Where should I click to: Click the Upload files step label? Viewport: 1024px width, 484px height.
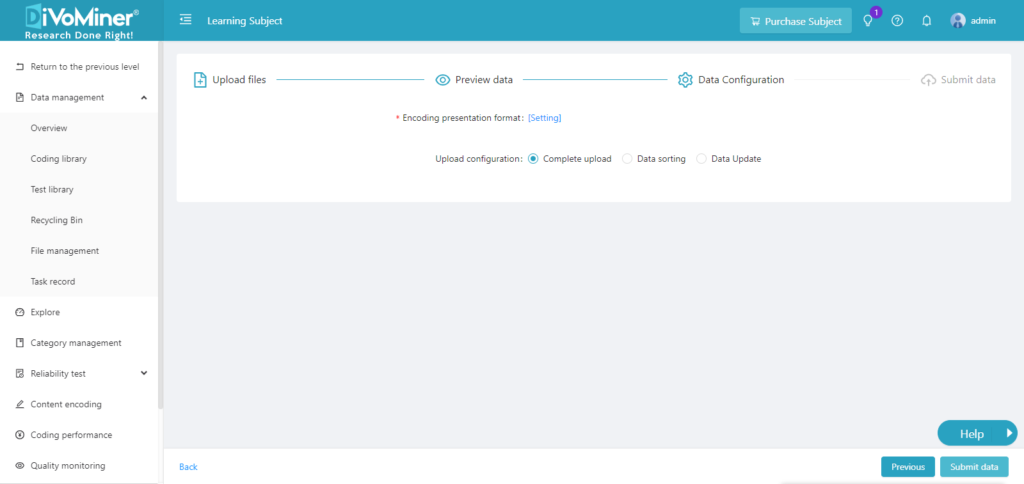(x=239, y=80)
